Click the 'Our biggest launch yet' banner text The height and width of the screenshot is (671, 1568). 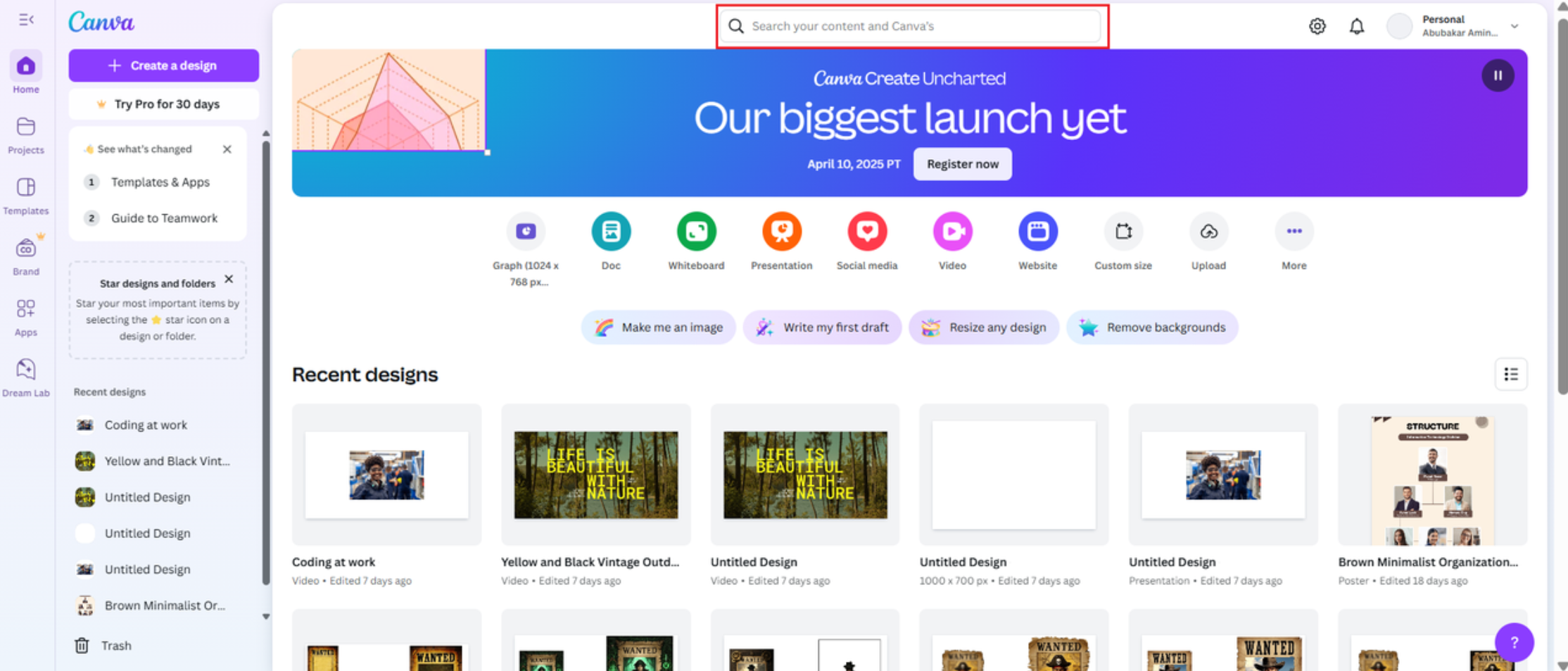coord(909,118)
